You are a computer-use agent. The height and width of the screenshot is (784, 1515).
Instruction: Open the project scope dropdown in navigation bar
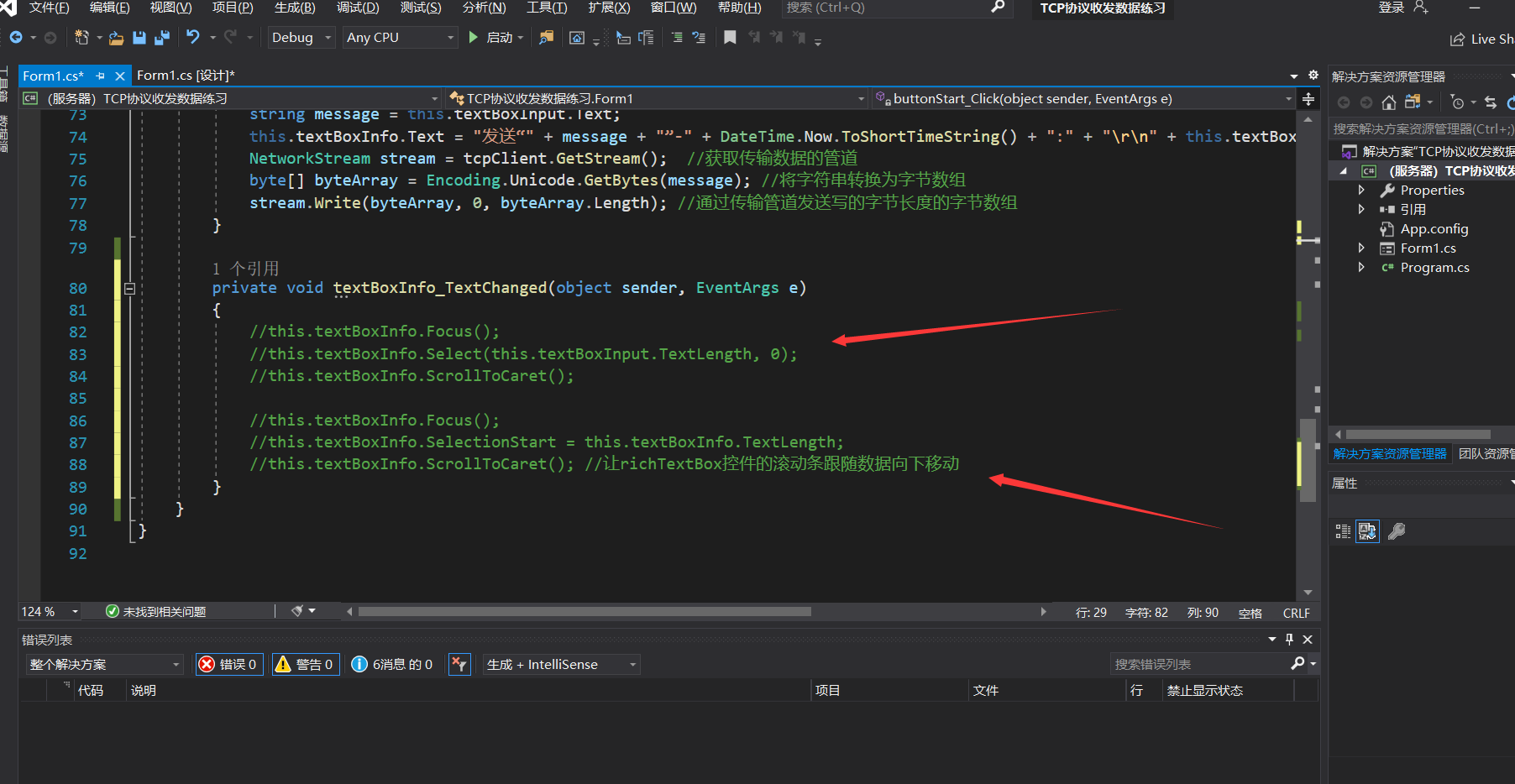[x=232, y=99]
